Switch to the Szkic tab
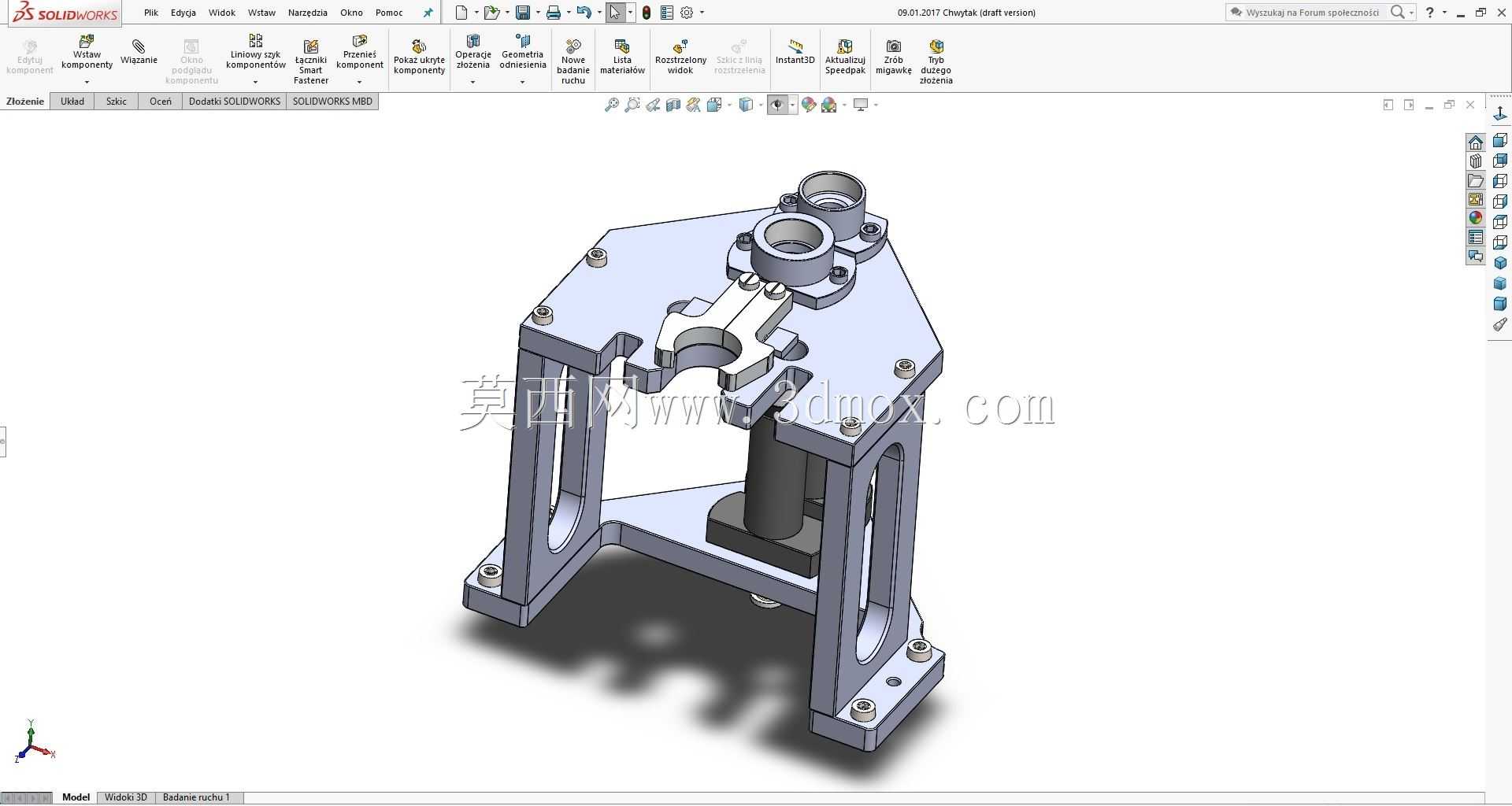Image resolution: width=1512 pixels, height=806 pixels. (x=117, y=102)
